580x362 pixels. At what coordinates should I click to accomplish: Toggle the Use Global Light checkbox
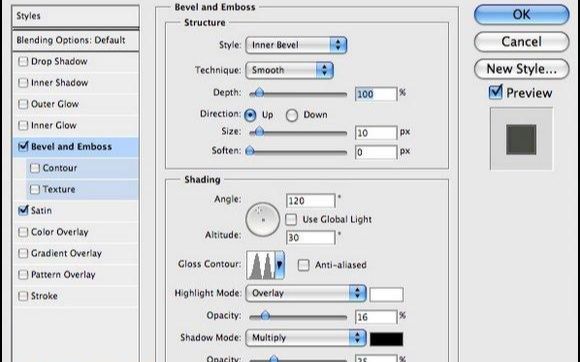[x=291, y=219]
